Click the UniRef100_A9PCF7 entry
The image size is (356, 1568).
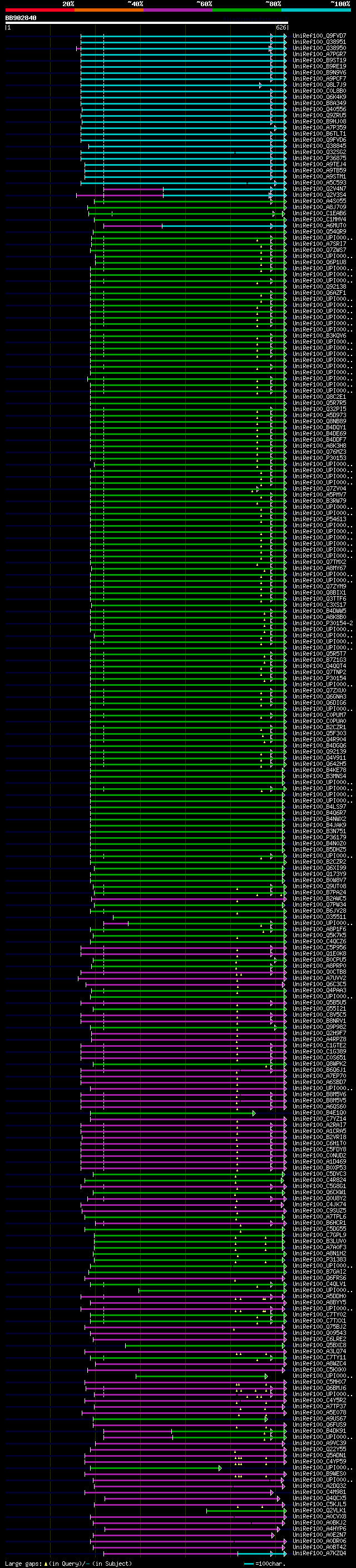click(319, 79)
